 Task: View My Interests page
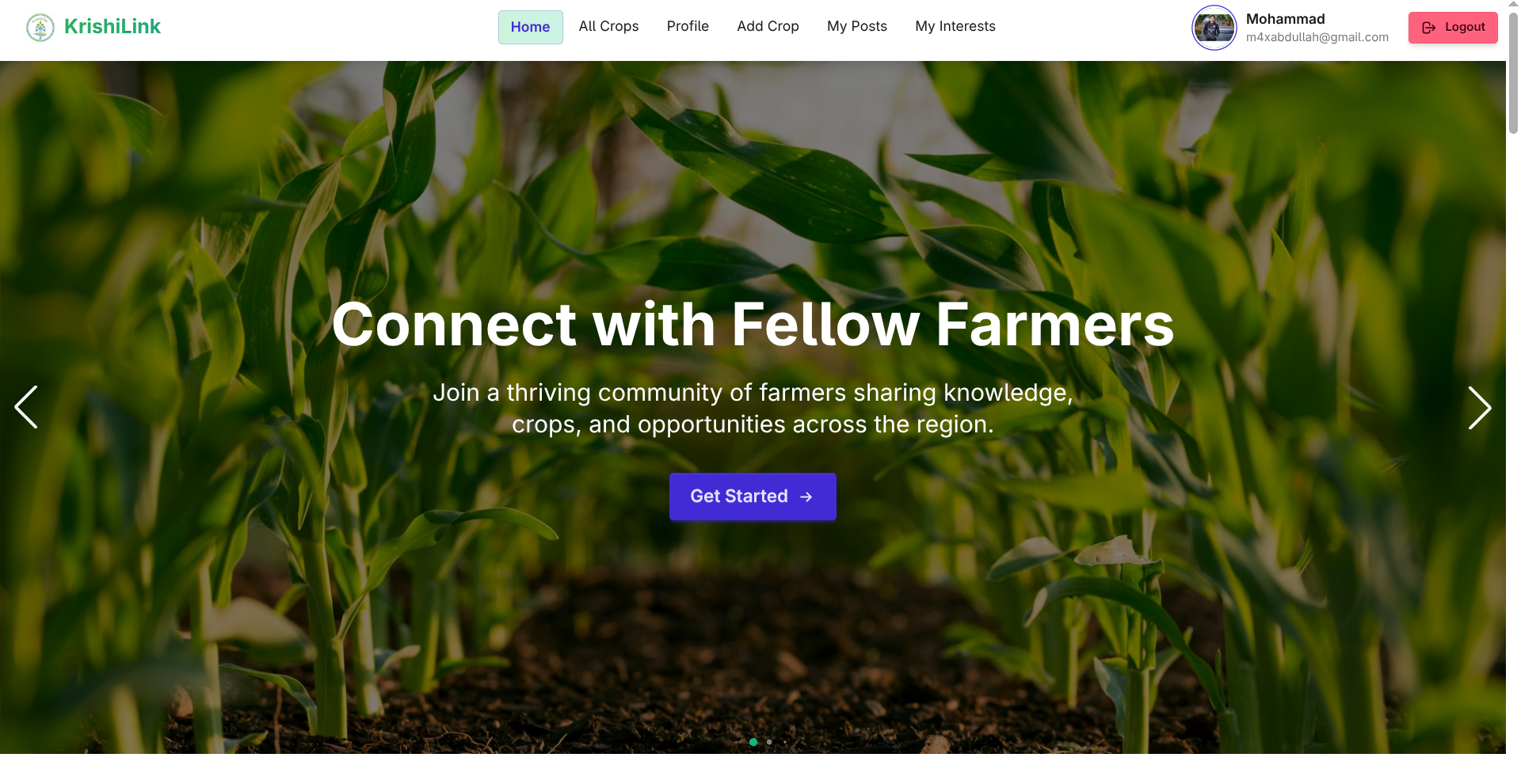[955, 27]
